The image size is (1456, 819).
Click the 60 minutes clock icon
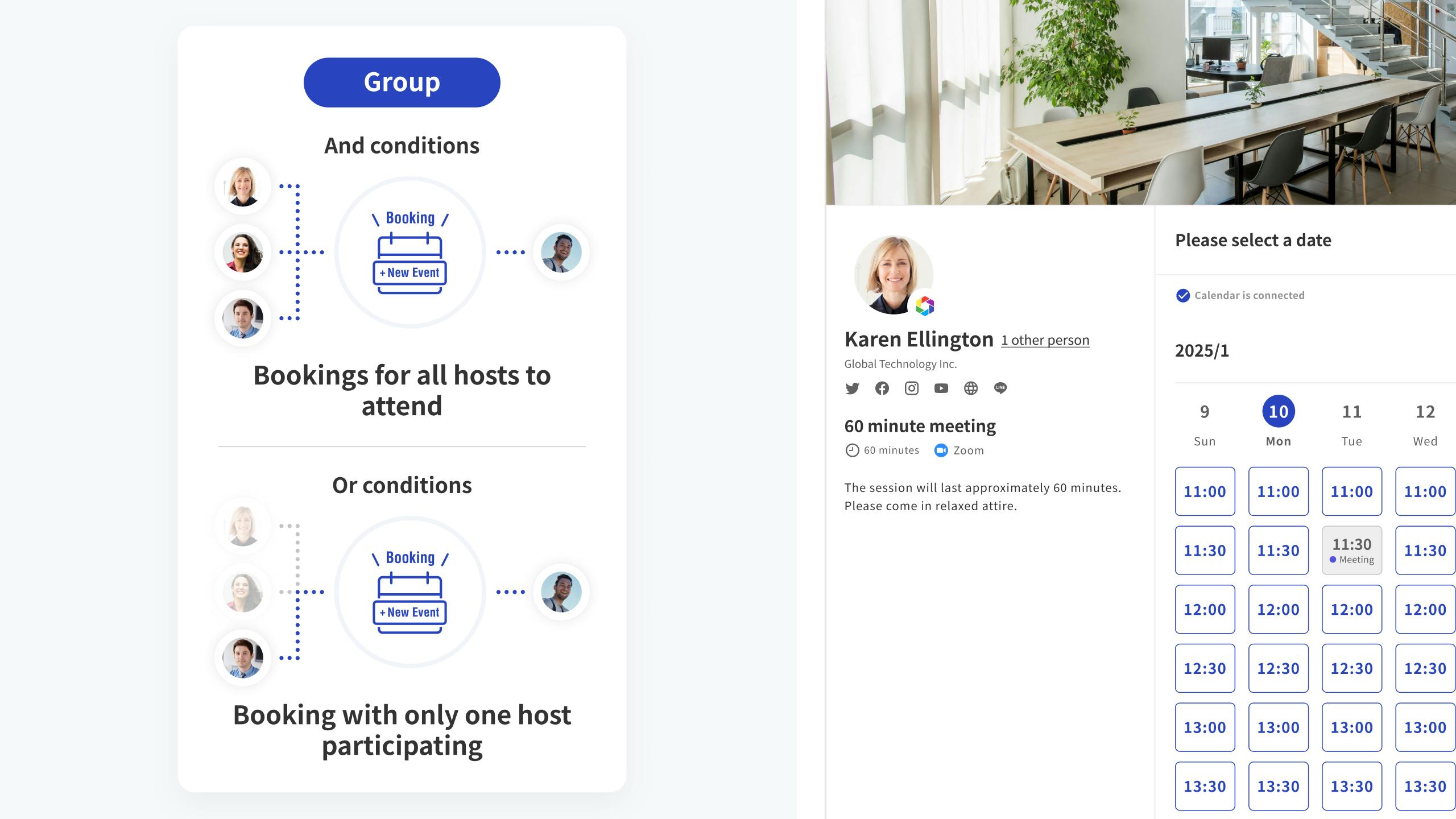[852, 450]
